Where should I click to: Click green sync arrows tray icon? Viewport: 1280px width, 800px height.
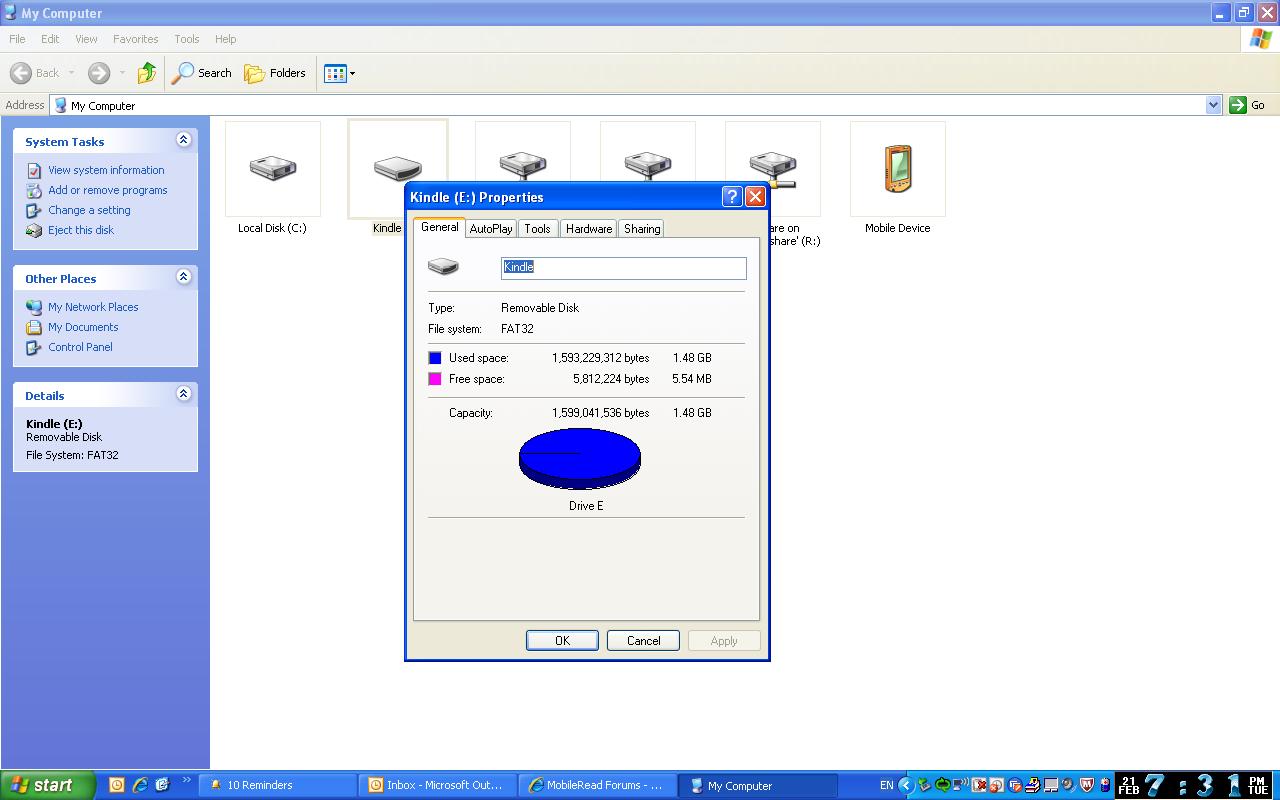click(942, 785)
